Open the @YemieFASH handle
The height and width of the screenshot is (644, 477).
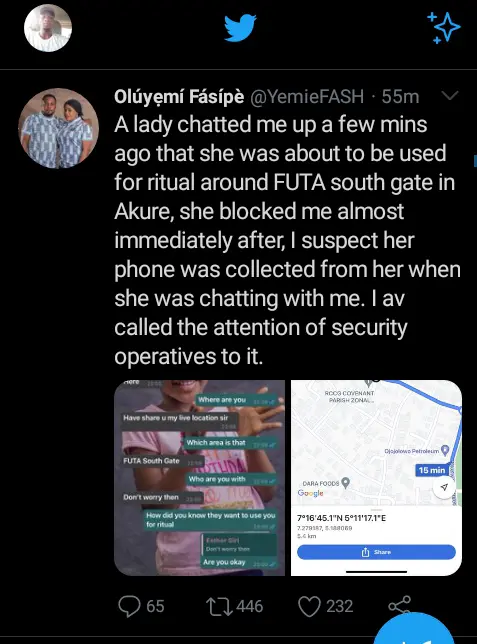(x=307, y=97)
